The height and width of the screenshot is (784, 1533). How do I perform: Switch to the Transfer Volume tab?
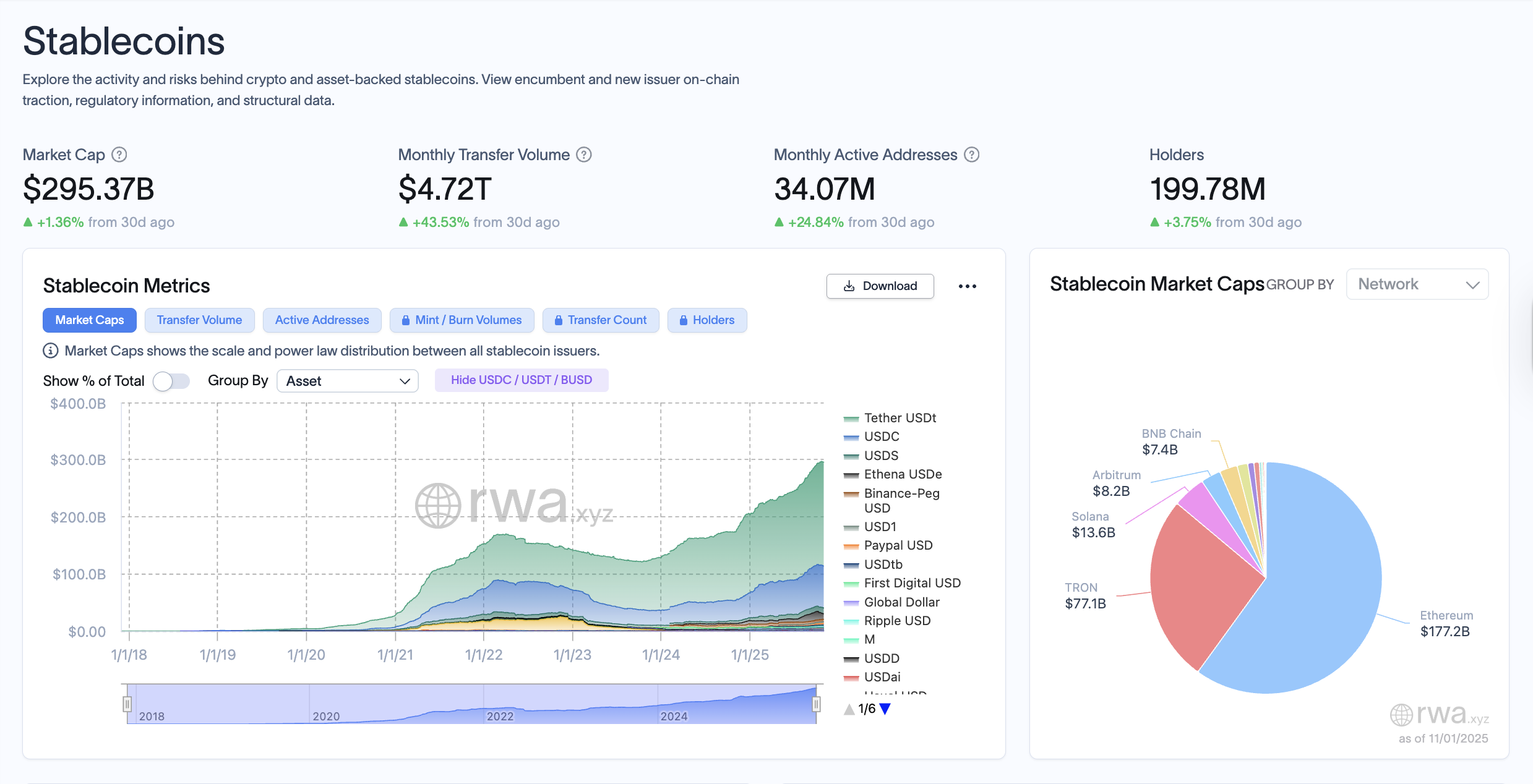click(199, 320)
